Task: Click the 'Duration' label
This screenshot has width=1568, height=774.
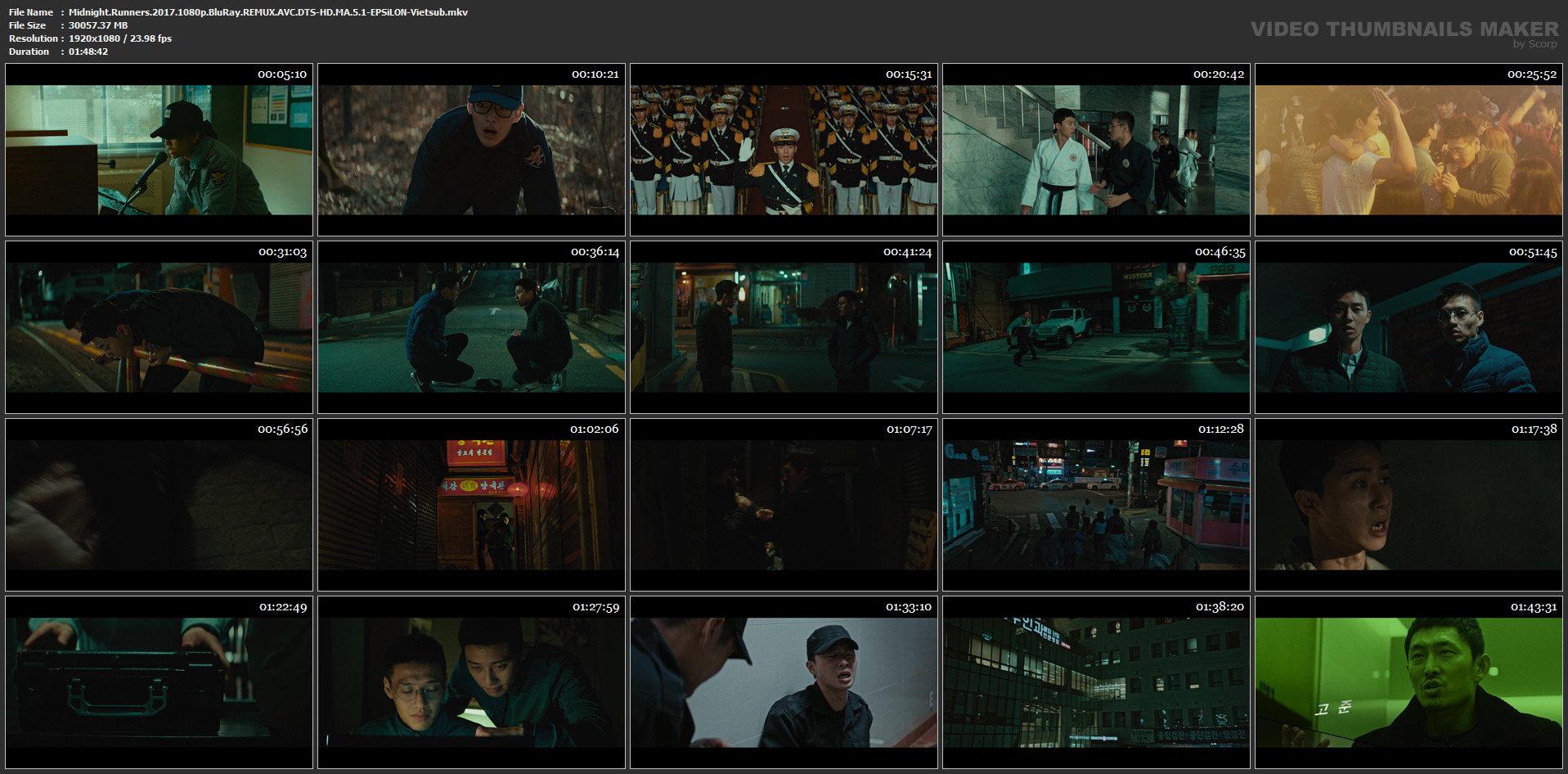Action: pyautogui.click(x=29, y=52)
